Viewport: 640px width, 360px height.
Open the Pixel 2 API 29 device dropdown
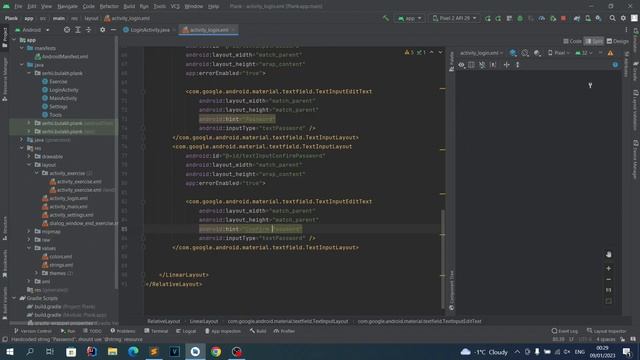(x=454, y=18)
